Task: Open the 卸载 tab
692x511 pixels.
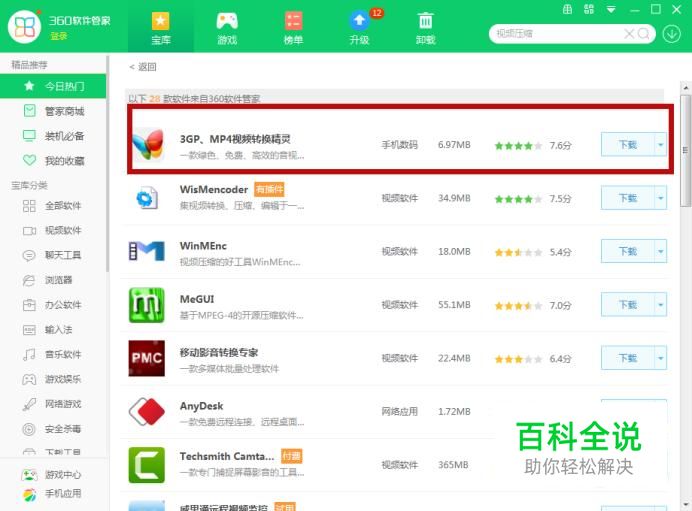Action: coord(425,27)
